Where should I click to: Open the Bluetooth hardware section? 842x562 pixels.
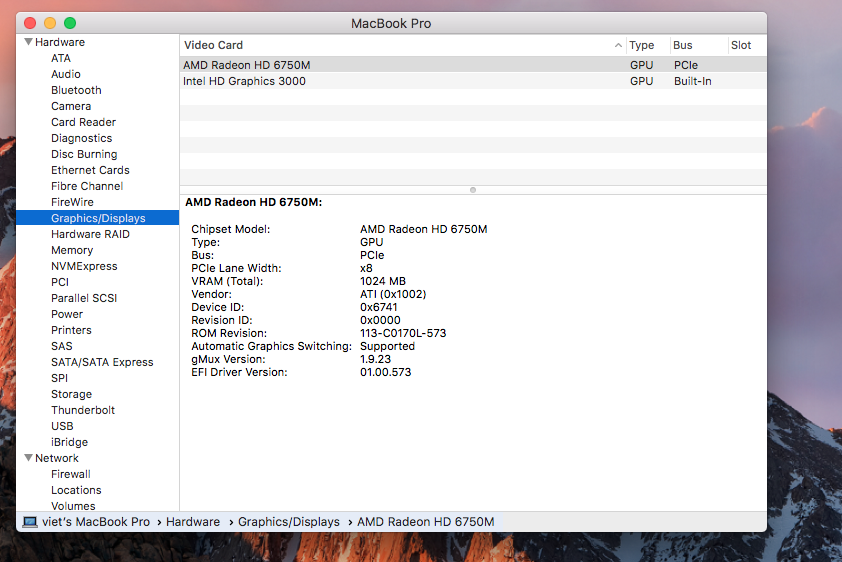[76, 90]
